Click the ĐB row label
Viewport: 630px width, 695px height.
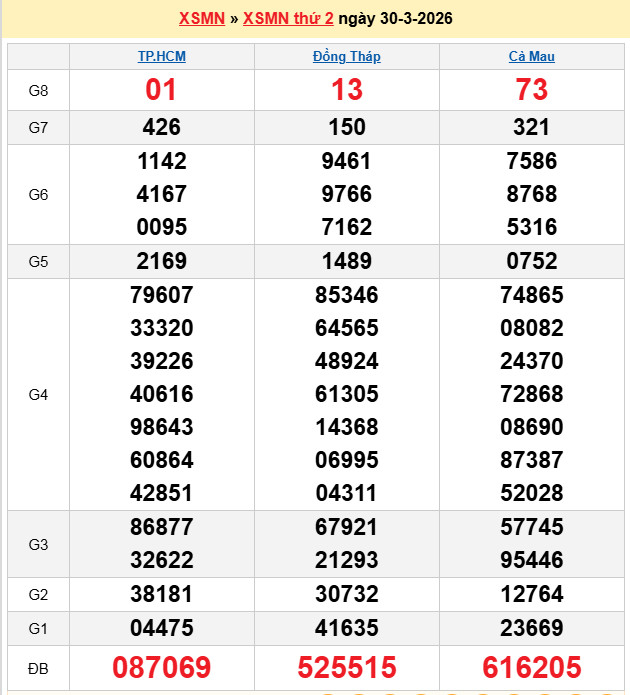click(38, 667)
